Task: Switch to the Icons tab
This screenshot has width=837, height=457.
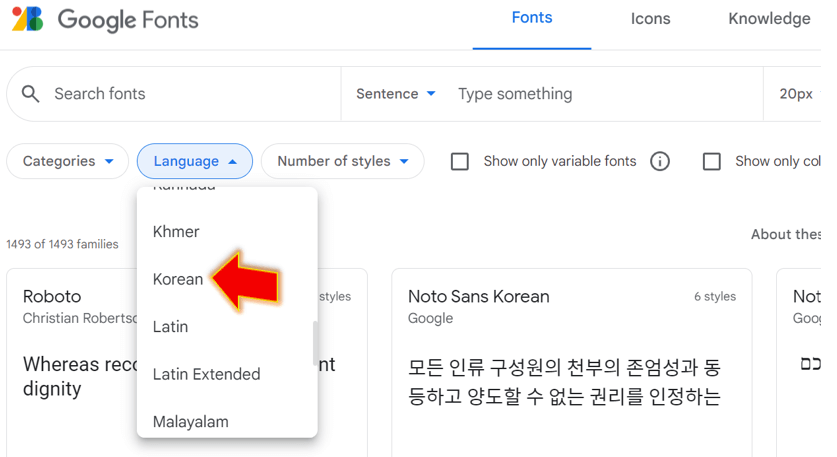Action: point(650,19)
